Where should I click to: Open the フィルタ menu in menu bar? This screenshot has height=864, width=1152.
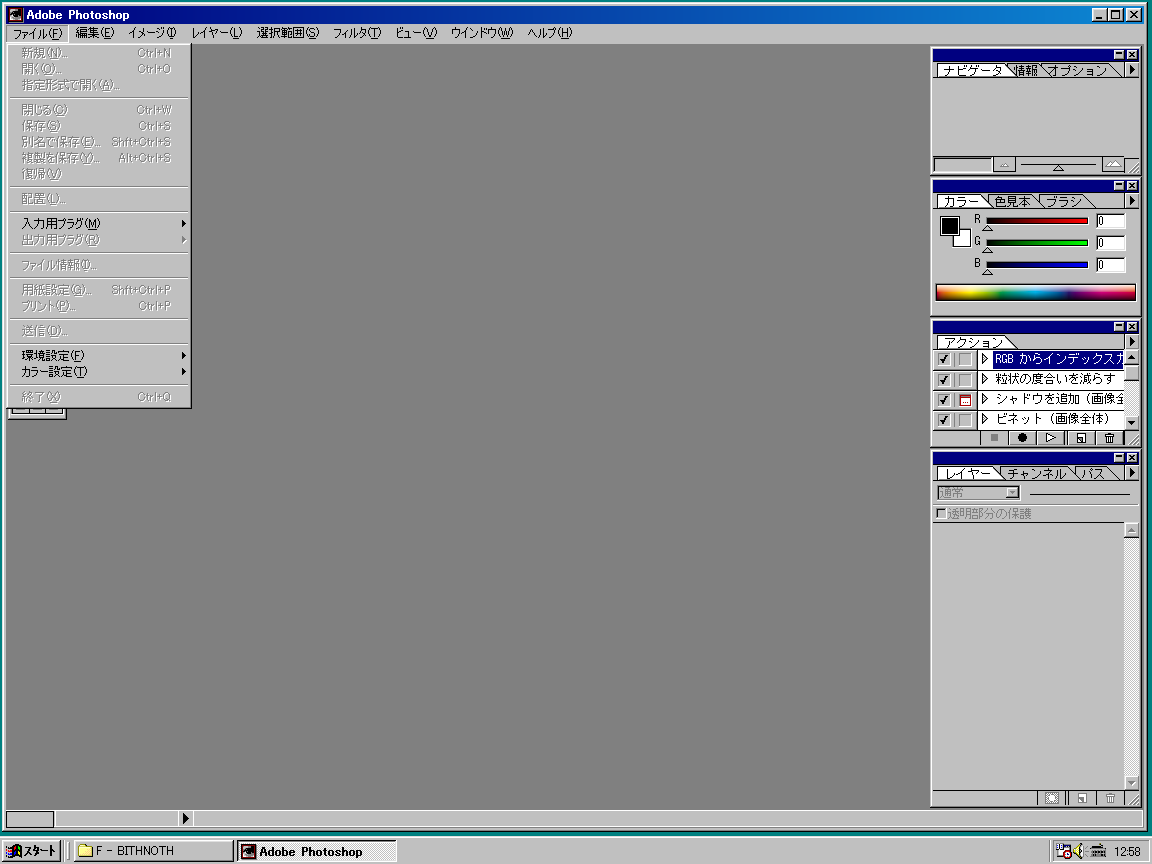[x=356, y=33]
